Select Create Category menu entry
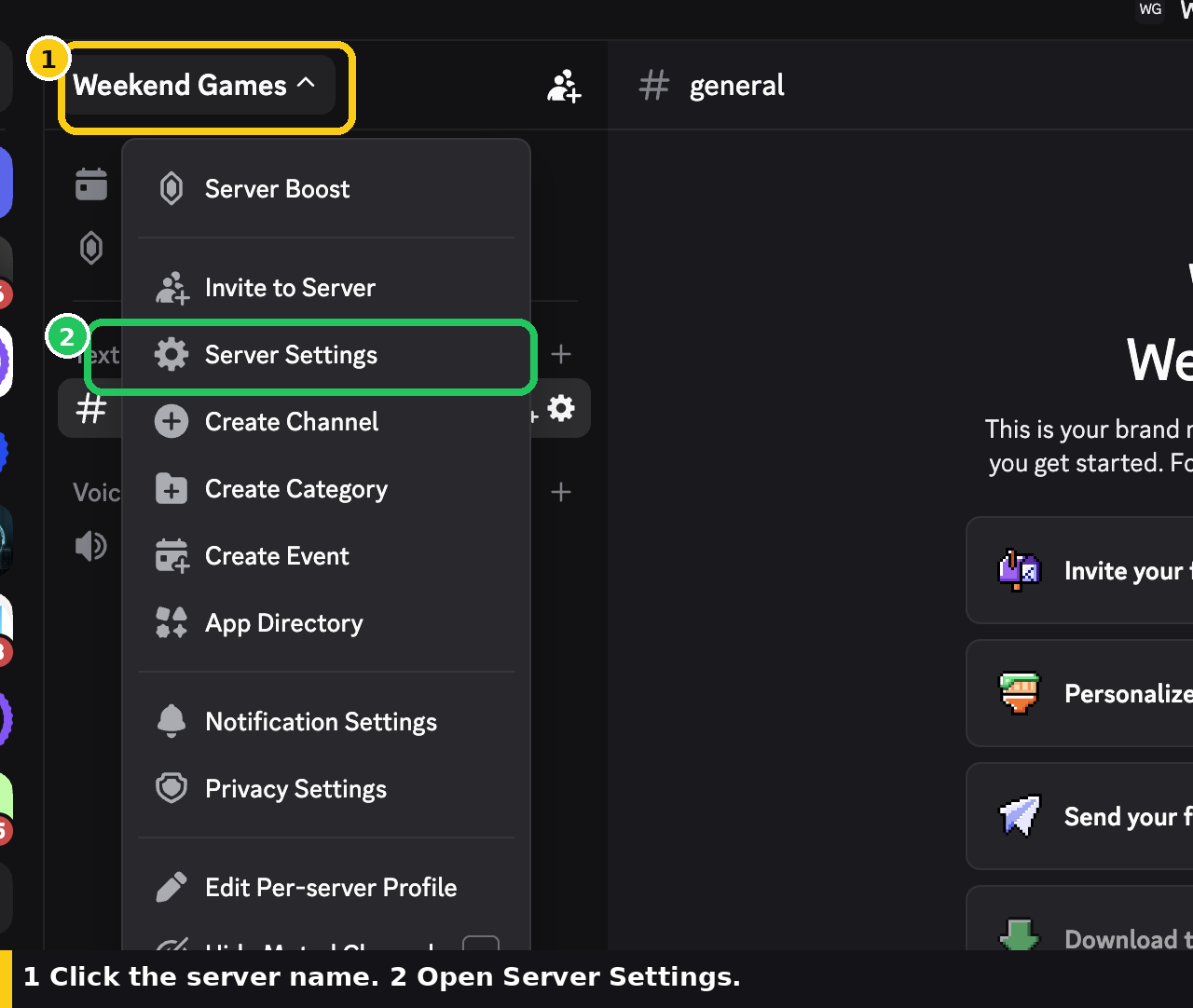This screenshot has width=1193, height=1008. [325, 489]
